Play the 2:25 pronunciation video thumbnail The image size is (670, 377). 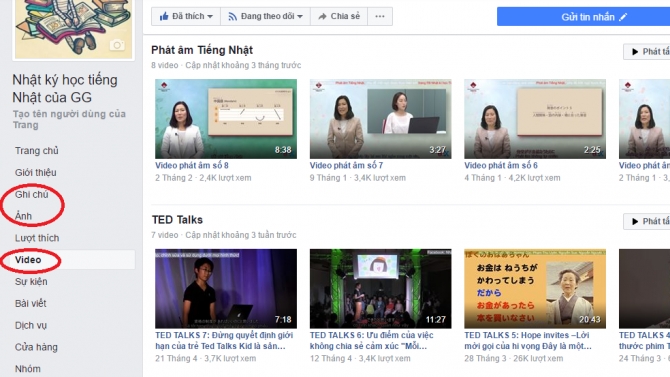535,119
